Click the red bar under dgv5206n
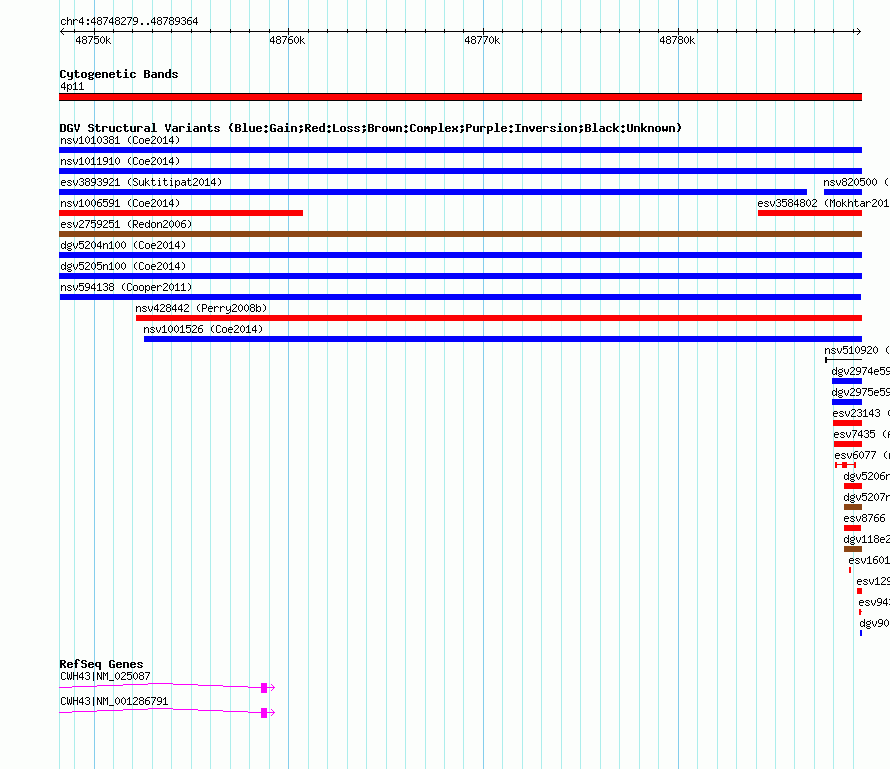The width and height of the screenshot is (890, 769). pyautogui.click(x=853, y=486)
